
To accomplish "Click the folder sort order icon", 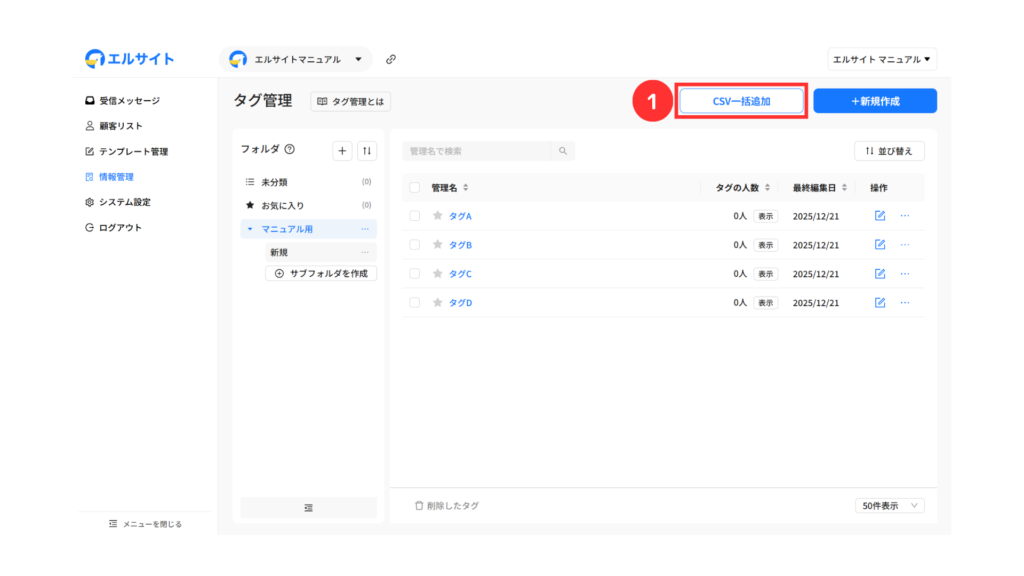I will tap(367, 150).
